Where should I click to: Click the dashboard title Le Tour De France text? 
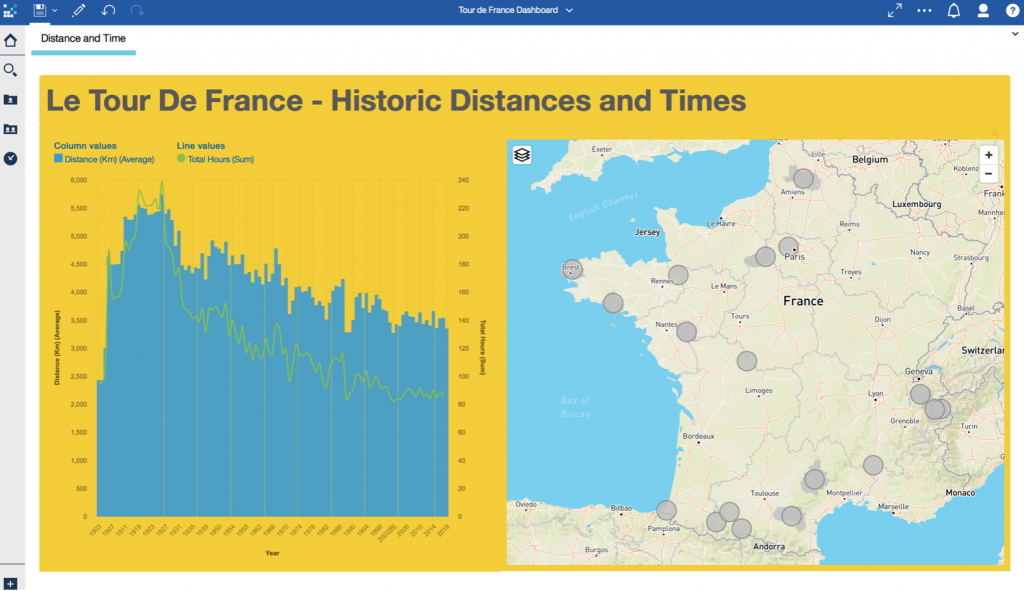coord(396,101)
